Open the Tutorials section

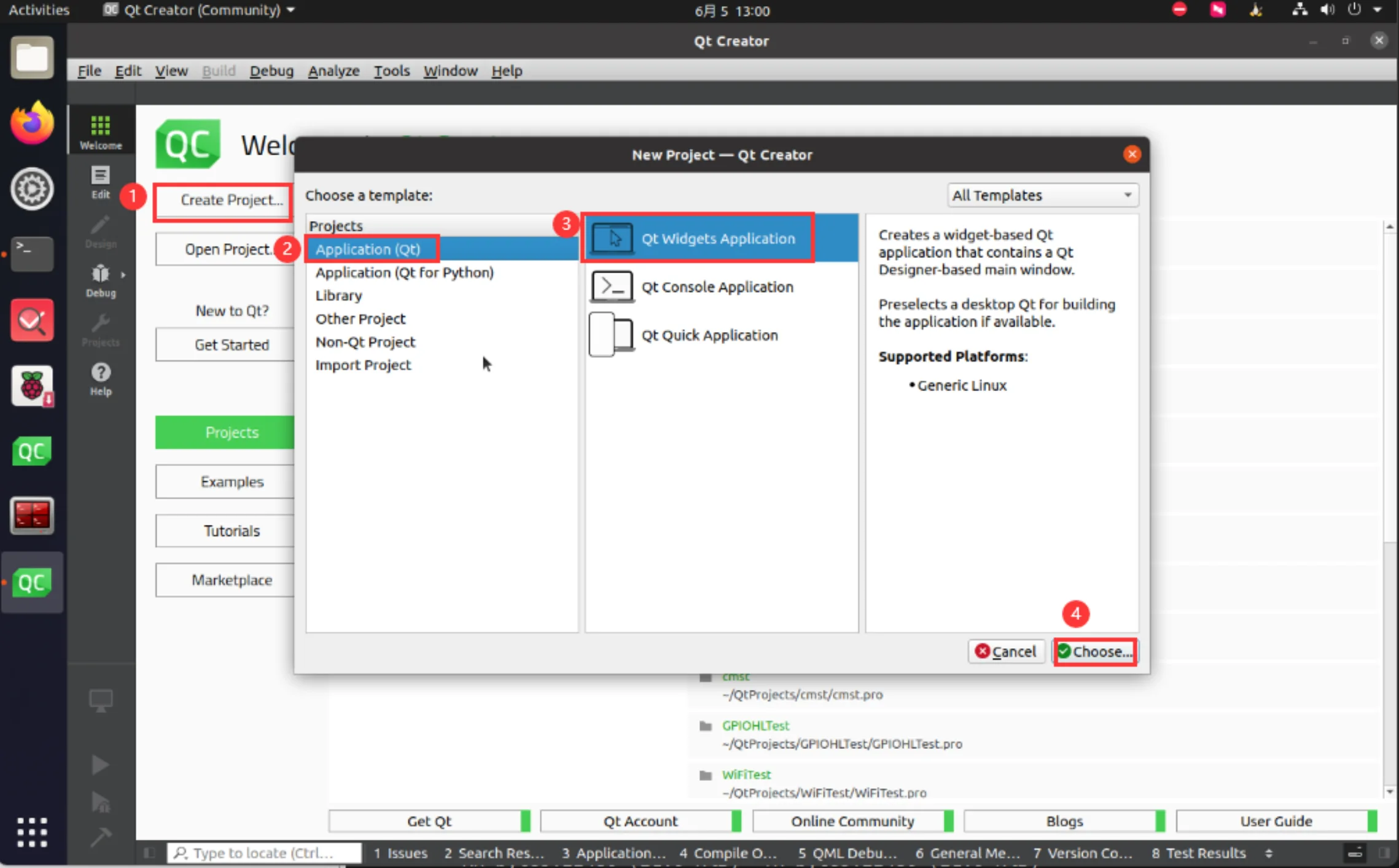tap(225, 531)
